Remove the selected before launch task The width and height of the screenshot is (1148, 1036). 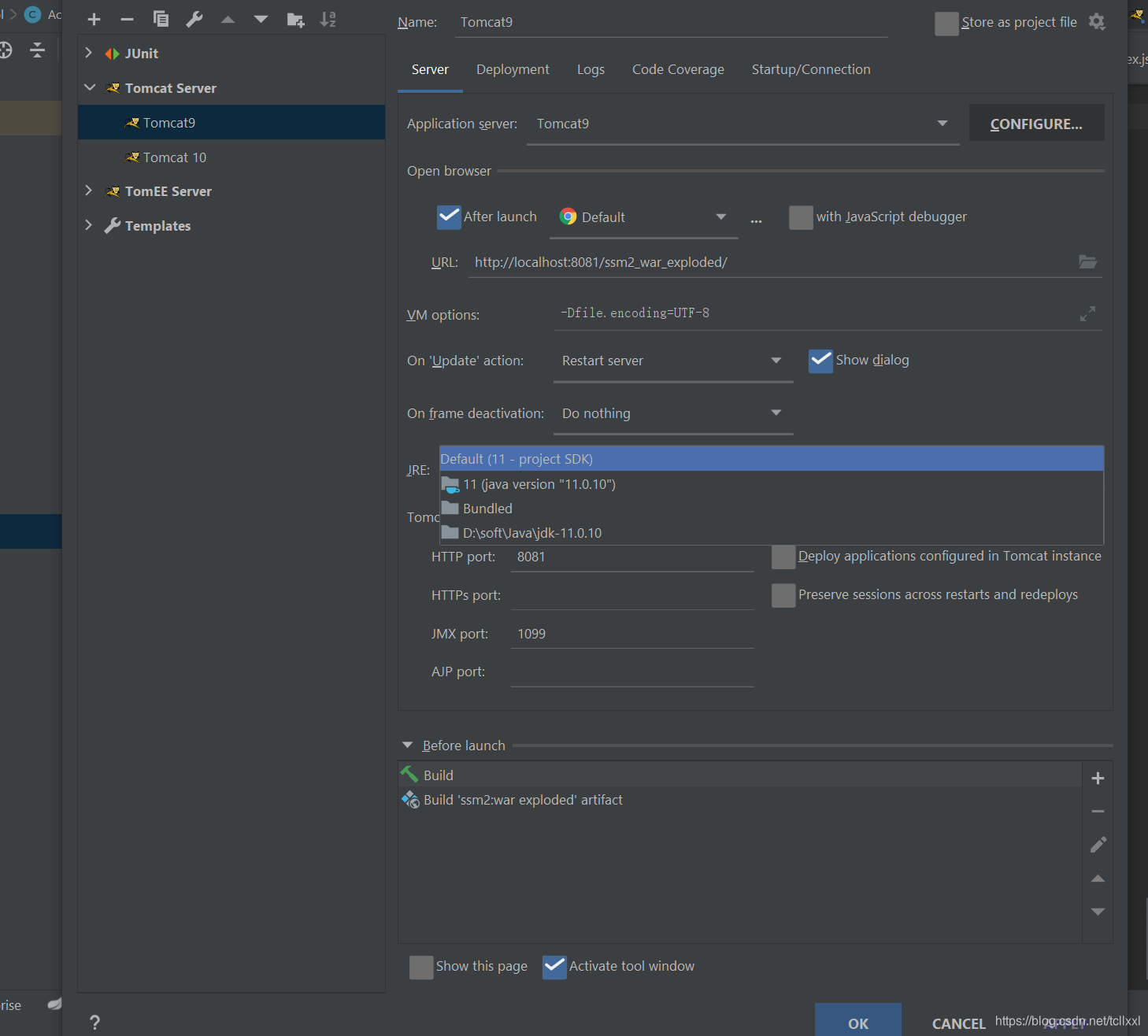[1098, 812]
